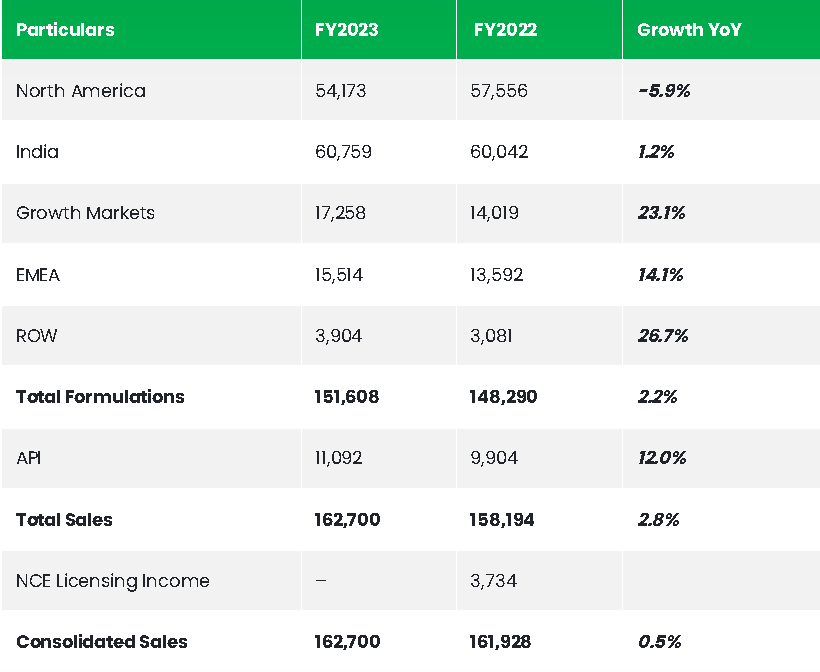Select the EMEA row label

(x=38, y=274)
